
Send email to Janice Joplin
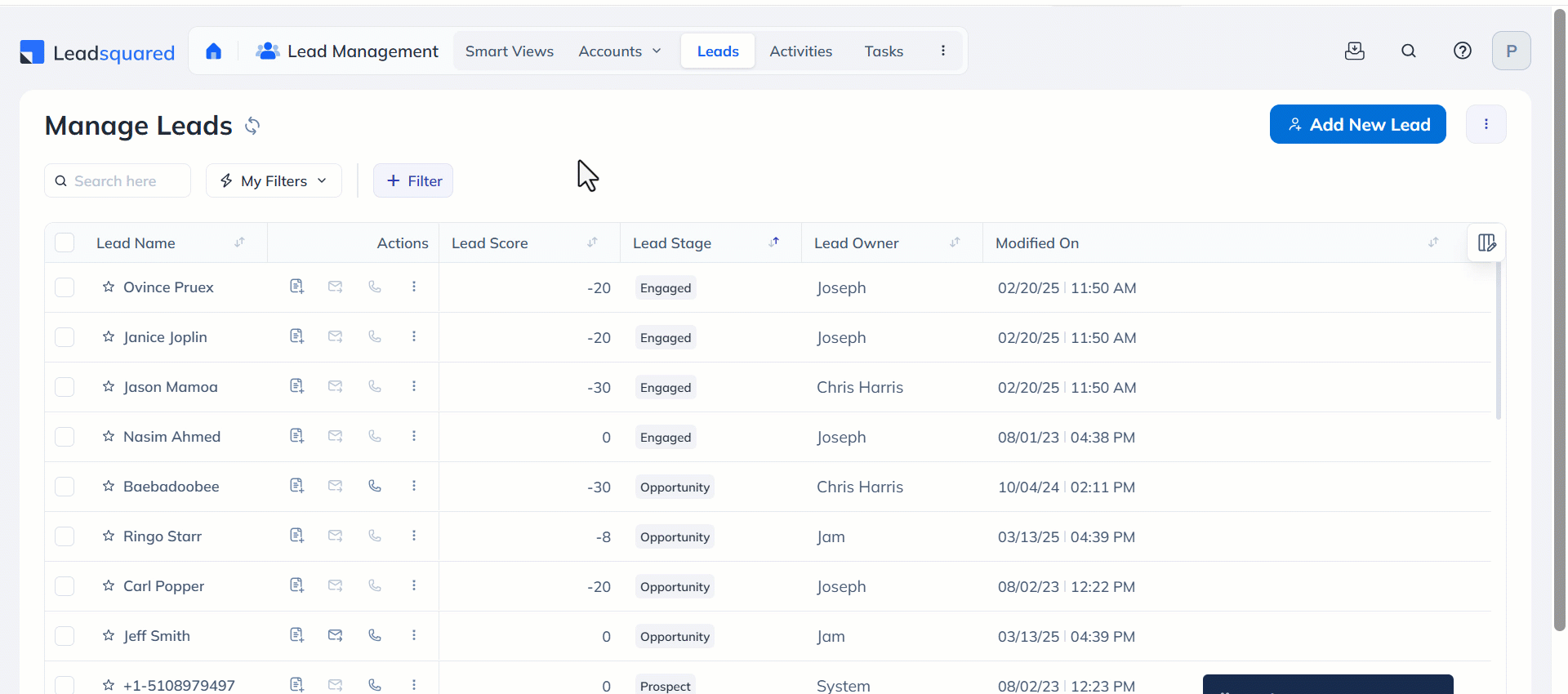(336, 336)
